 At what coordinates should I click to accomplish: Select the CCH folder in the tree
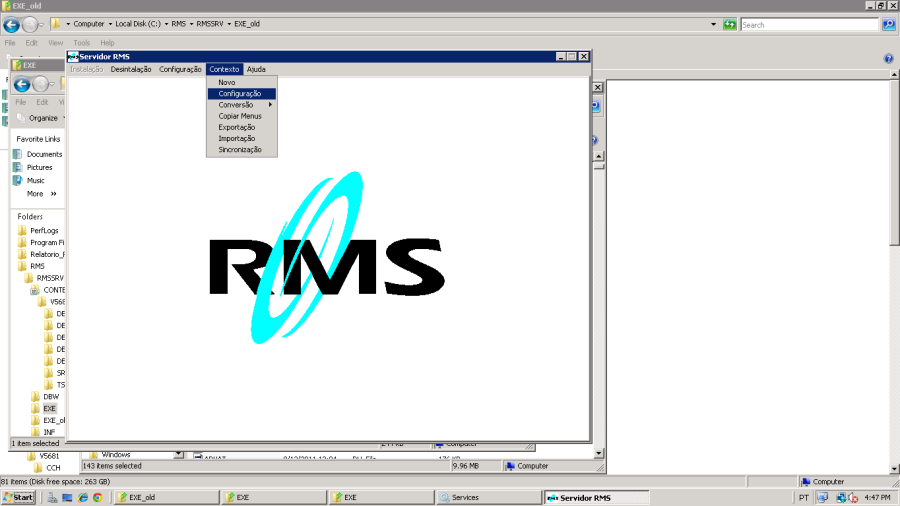pos(53,468)
